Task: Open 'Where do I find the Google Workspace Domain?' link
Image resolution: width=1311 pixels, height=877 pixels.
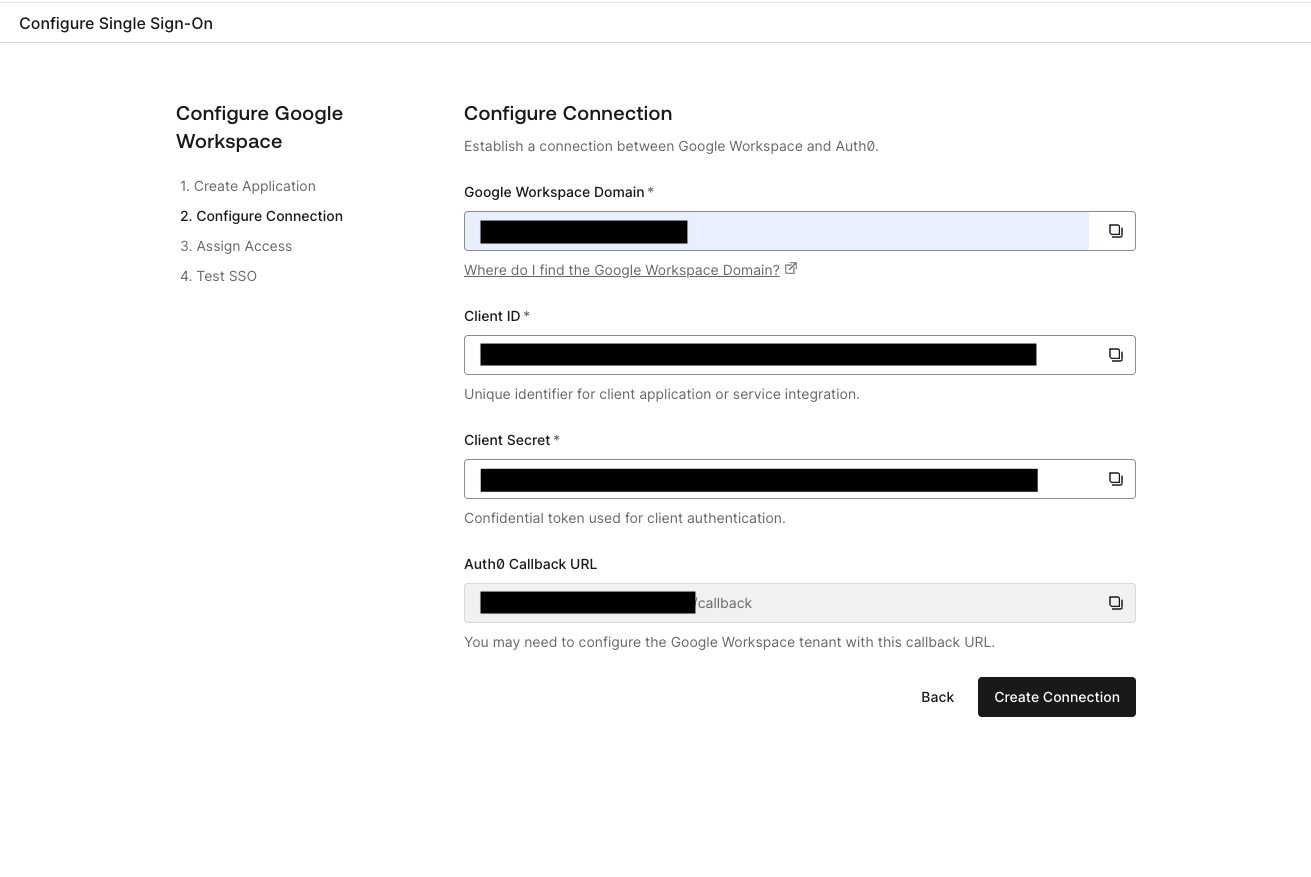Action: pyautogui.click(x=622, y=270)
